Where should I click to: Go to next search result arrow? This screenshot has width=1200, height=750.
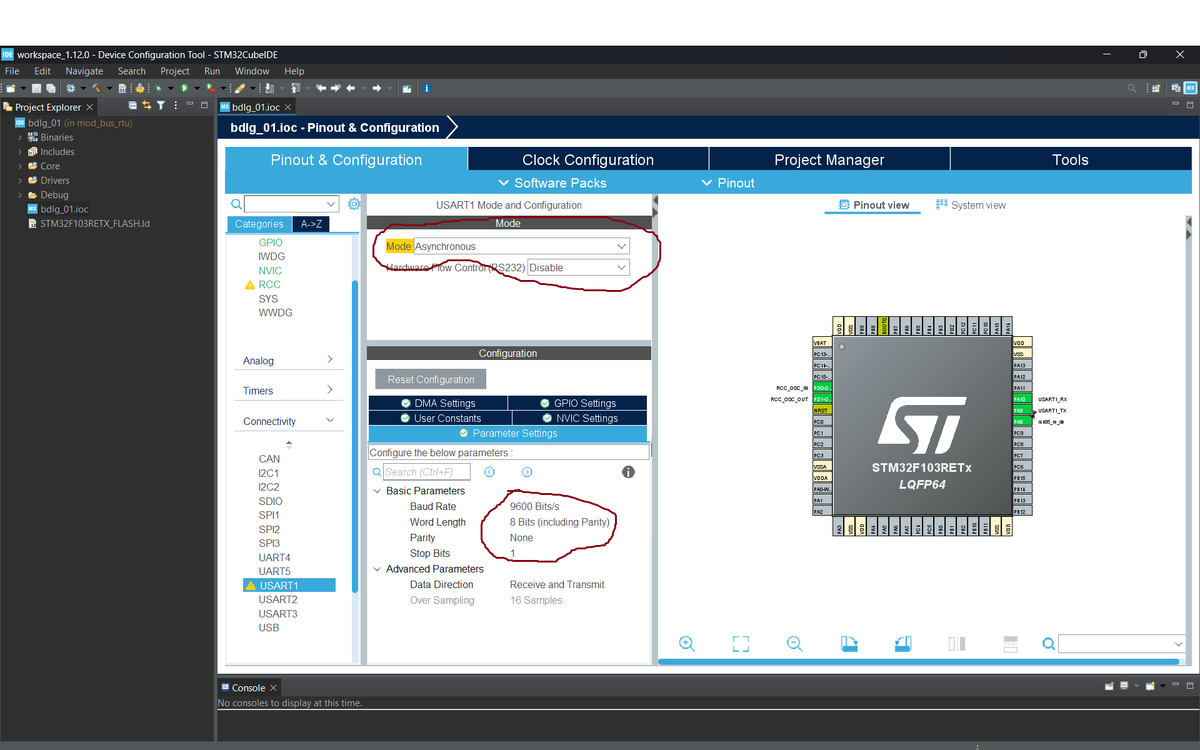click(526, 472)
